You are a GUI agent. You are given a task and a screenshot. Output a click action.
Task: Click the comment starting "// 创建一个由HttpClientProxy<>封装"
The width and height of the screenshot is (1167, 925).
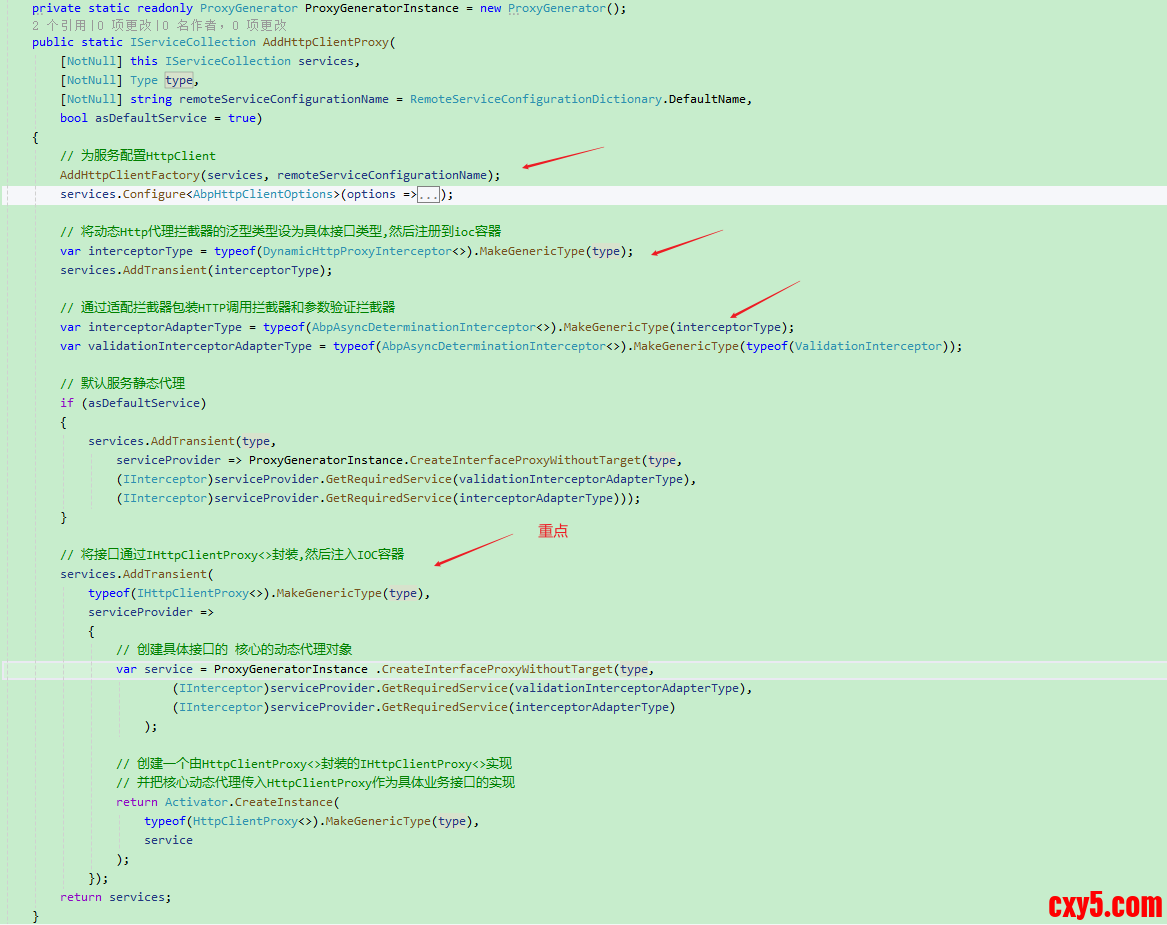(x=314, y=764)
